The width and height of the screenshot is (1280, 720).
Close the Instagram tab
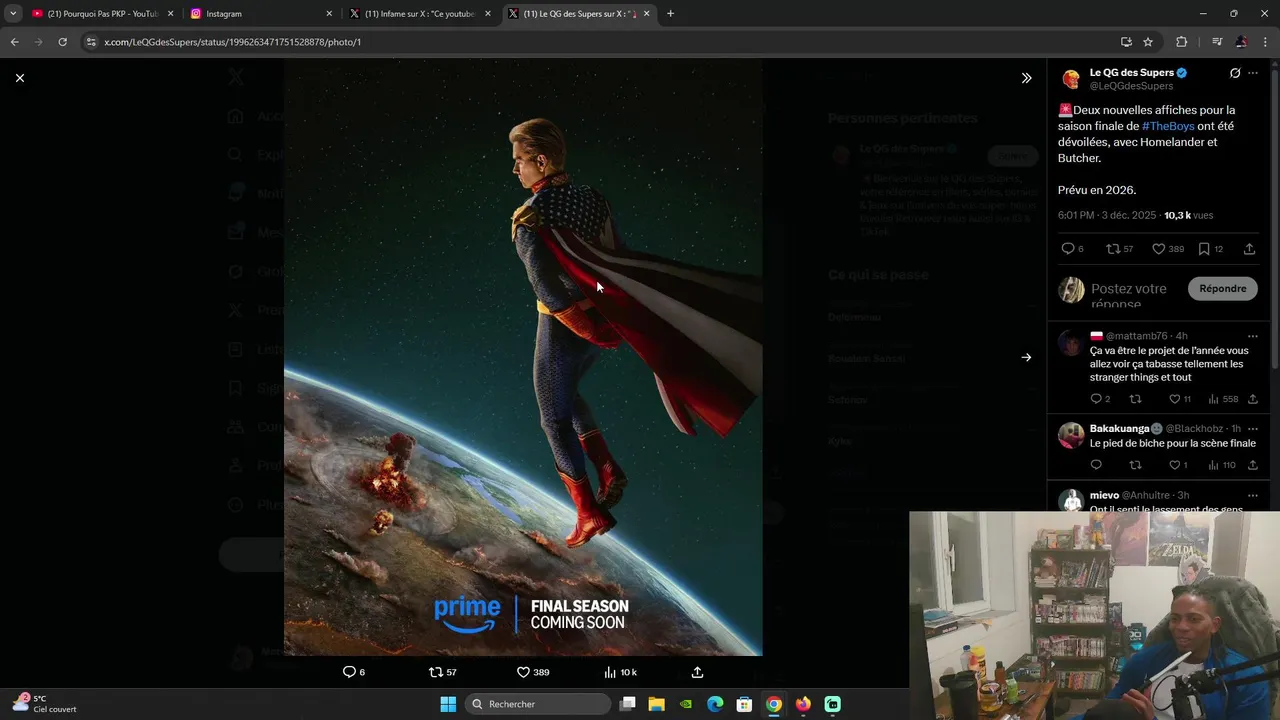tap(329, 14)
